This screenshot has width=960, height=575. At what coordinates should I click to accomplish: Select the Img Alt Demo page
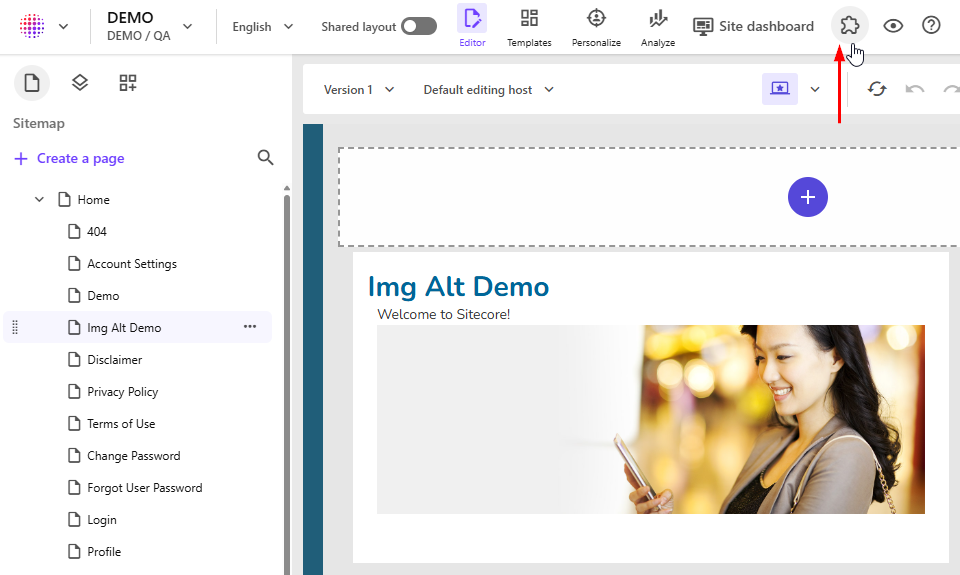(x=124, y=328)
